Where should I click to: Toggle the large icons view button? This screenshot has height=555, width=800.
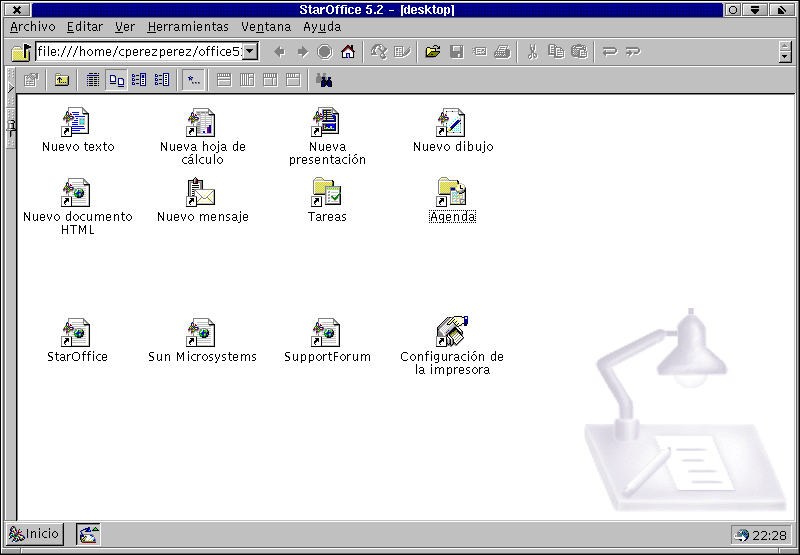click(x=116, y=80)
